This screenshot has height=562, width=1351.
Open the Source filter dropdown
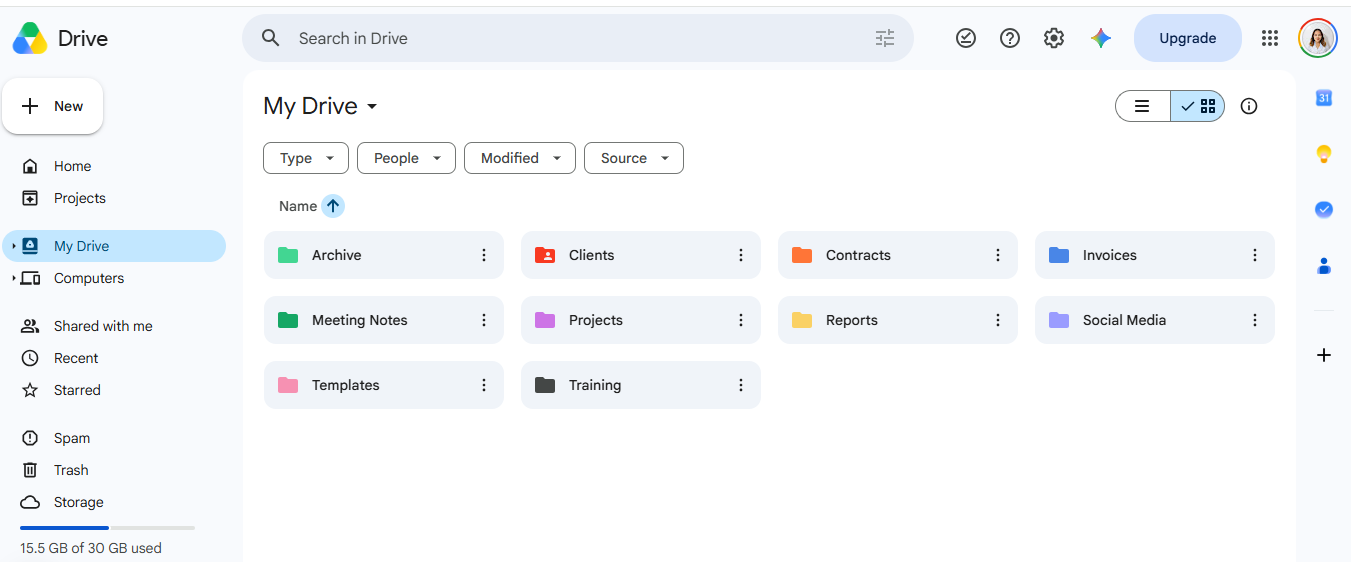click(x=634, y=158)
